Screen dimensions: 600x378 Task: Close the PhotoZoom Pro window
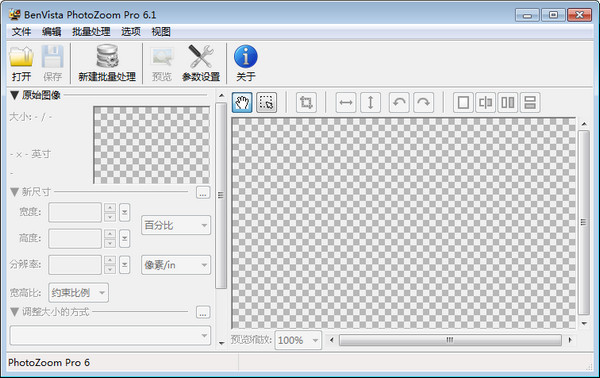pos(579,15)
